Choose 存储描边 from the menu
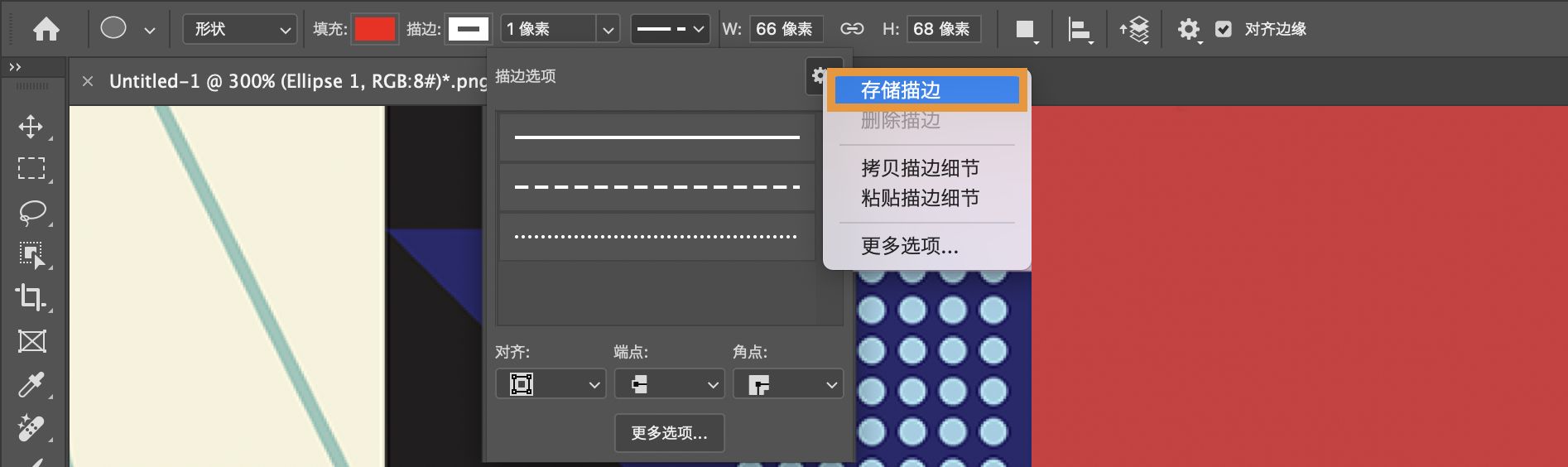The width and height of the screenshot is (1568, 467). tap(926, 90)
